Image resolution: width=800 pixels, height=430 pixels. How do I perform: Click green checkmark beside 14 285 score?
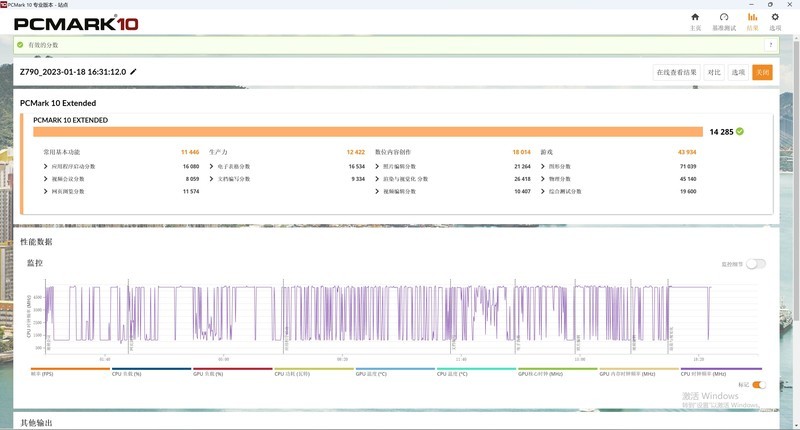740,131
